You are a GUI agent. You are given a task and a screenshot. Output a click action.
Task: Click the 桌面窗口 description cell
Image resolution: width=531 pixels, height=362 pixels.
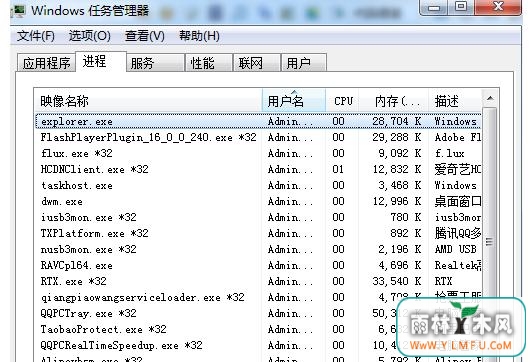click(x=458, y=201)
